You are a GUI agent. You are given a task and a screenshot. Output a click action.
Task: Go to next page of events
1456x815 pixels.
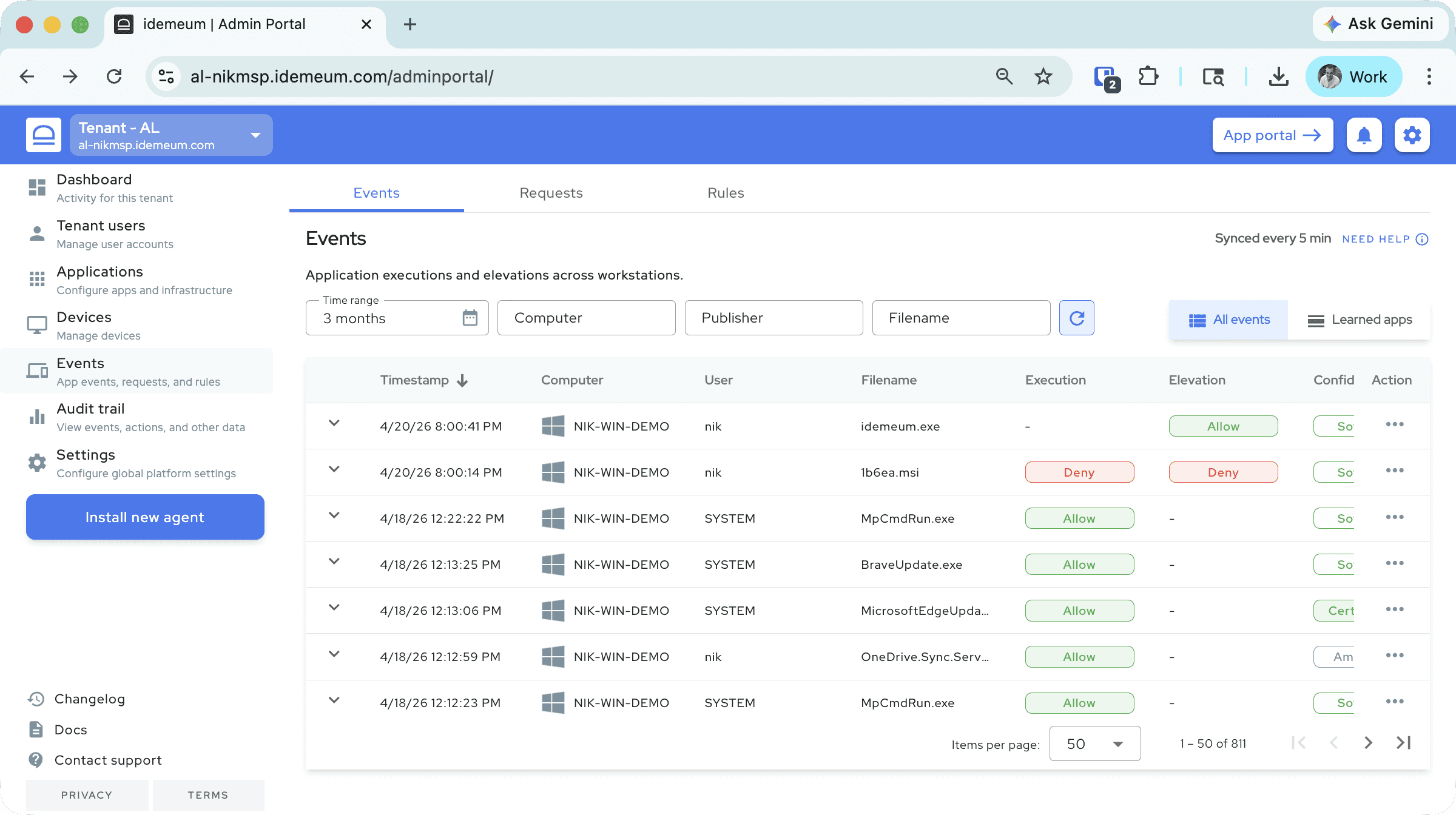pos(1368,743)
